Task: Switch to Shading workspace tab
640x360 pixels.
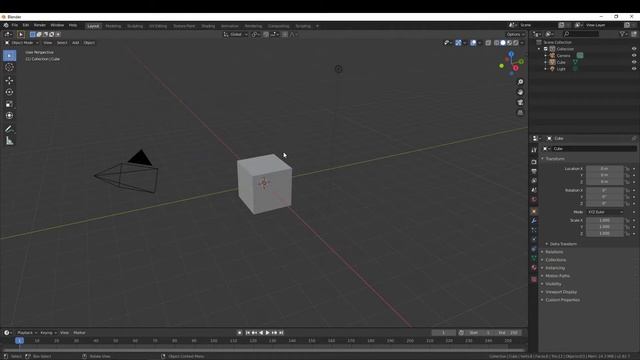Action: 208,26
